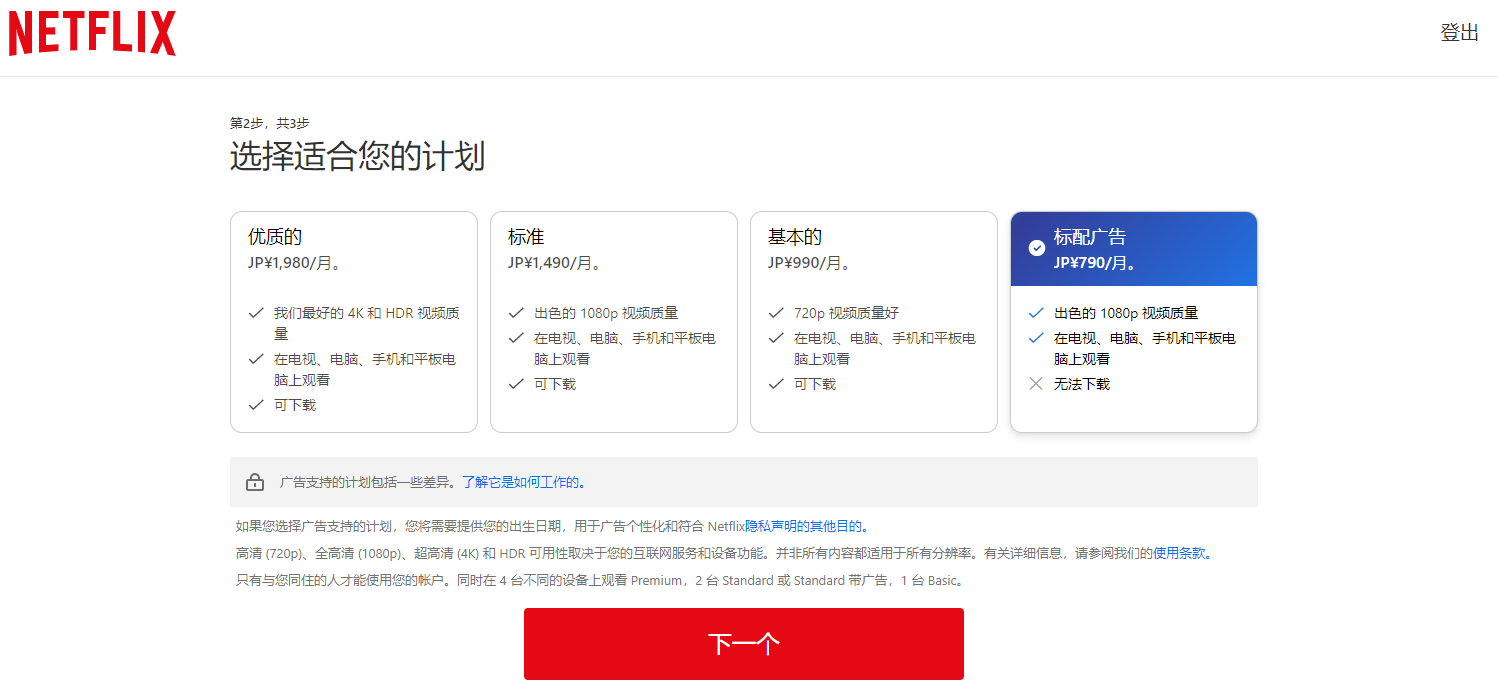This screenshot has height=692, width=1498.
Task: Click the price JP¥1,980/月
Action: pyautogui.click(x=295, y=263)
